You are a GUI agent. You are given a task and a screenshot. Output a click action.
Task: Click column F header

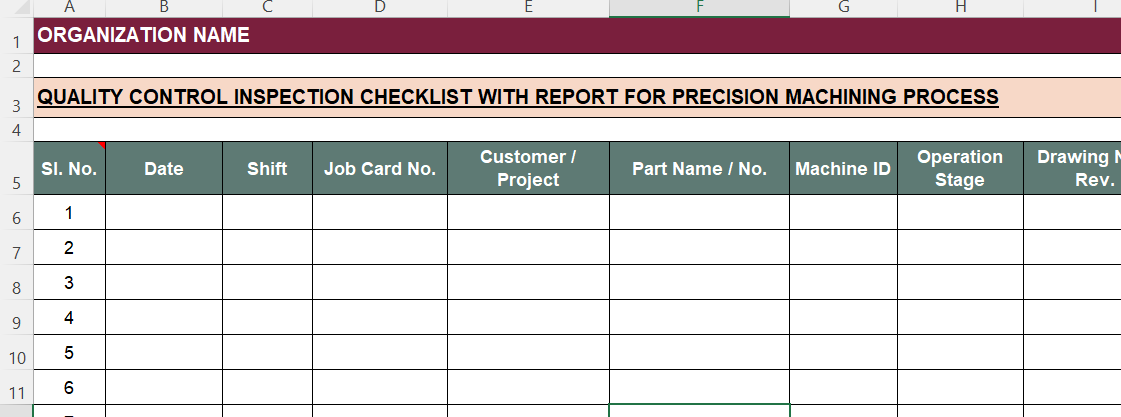tap(699, 8)
